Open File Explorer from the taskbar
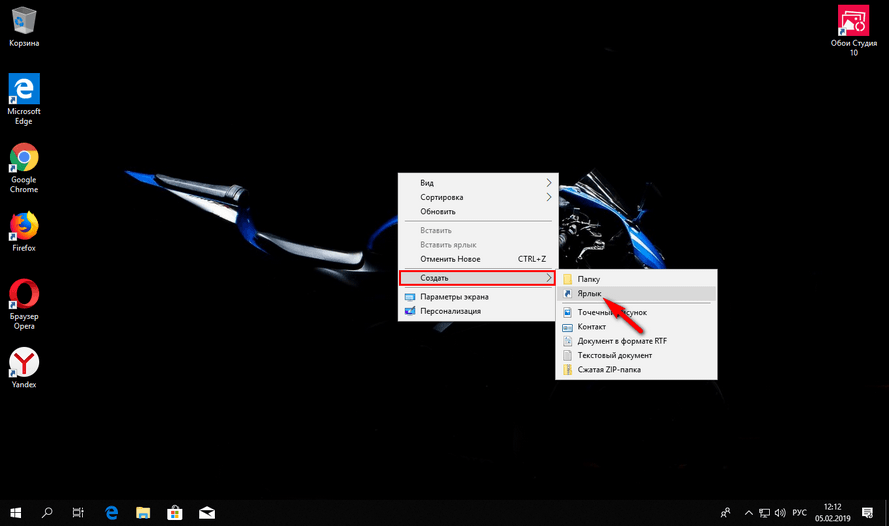The height and width of the screenshot is (526, 889). click(143, 513)
